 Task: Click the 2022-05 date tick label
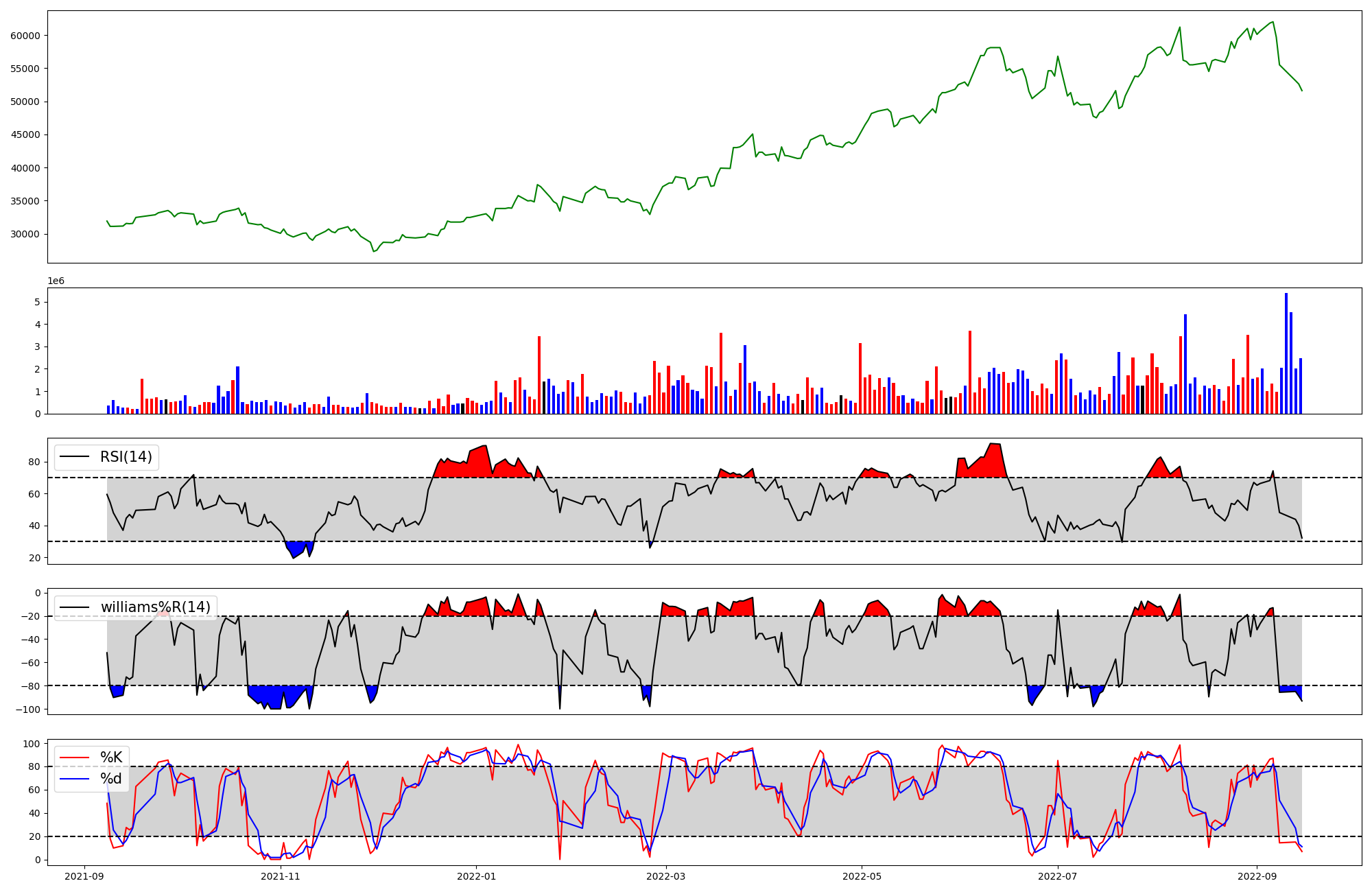862,876
